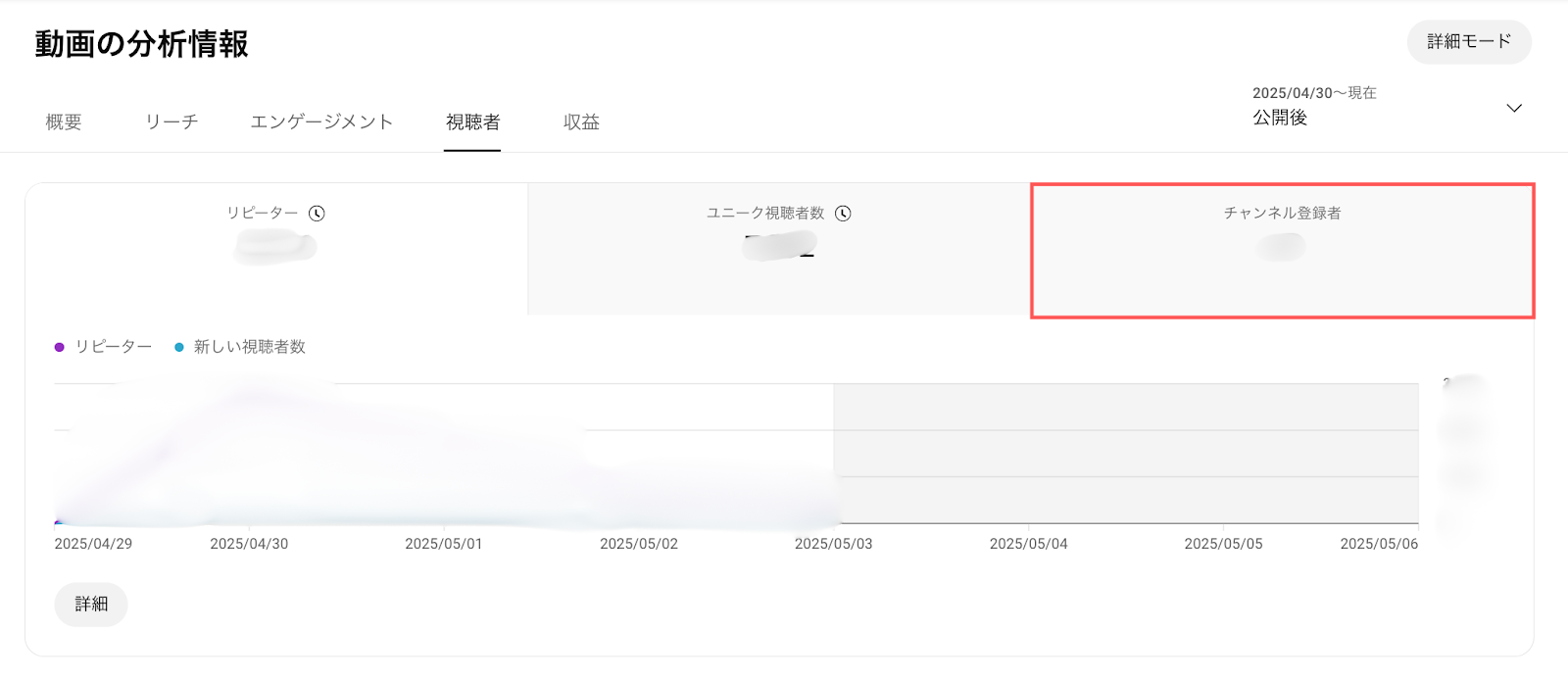
Task: Select the 視聴者 tab
Action: coord(472,122)
